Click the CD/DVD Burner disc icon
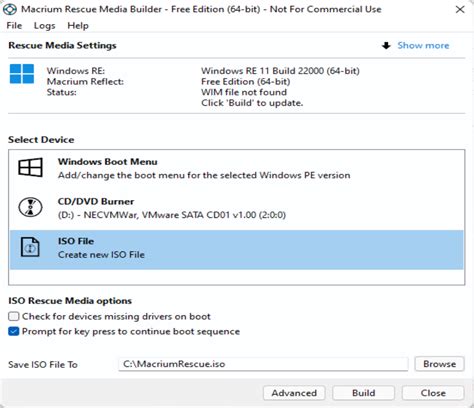The width and height of the screenshot is (474, 408). tap(30, 207)
